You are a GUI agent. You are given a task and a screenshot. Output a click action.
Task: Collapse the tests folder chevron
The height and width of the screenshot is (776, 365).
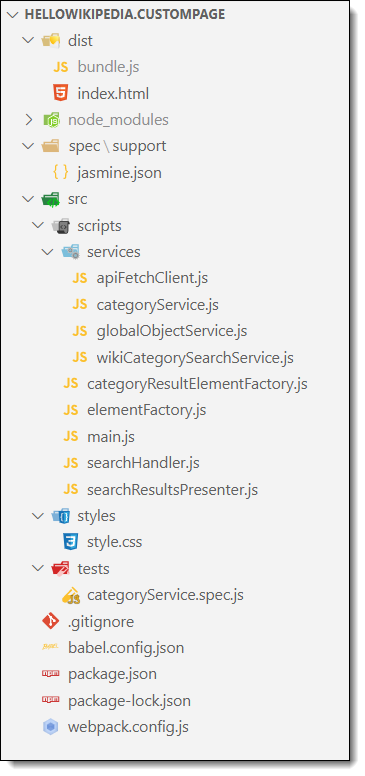(x=38, y=569)
